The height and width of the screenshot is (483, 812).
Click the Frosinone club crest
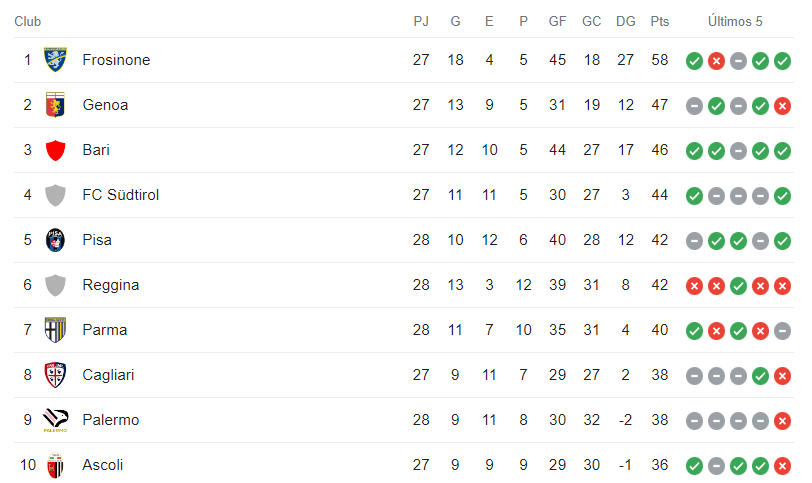55,60
